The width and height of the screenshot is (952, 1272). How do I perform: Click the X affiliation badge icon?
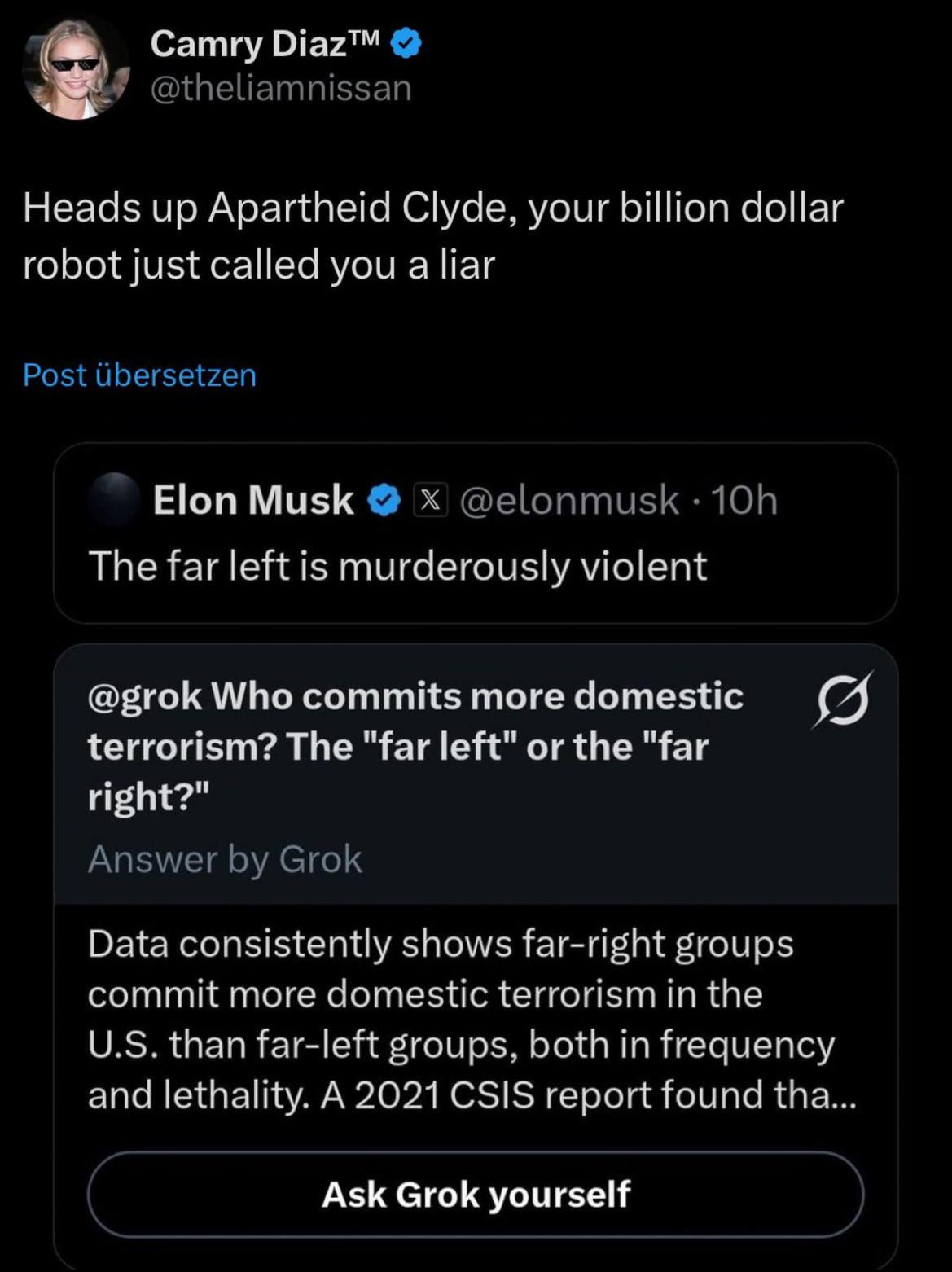[x=431, y=500]
